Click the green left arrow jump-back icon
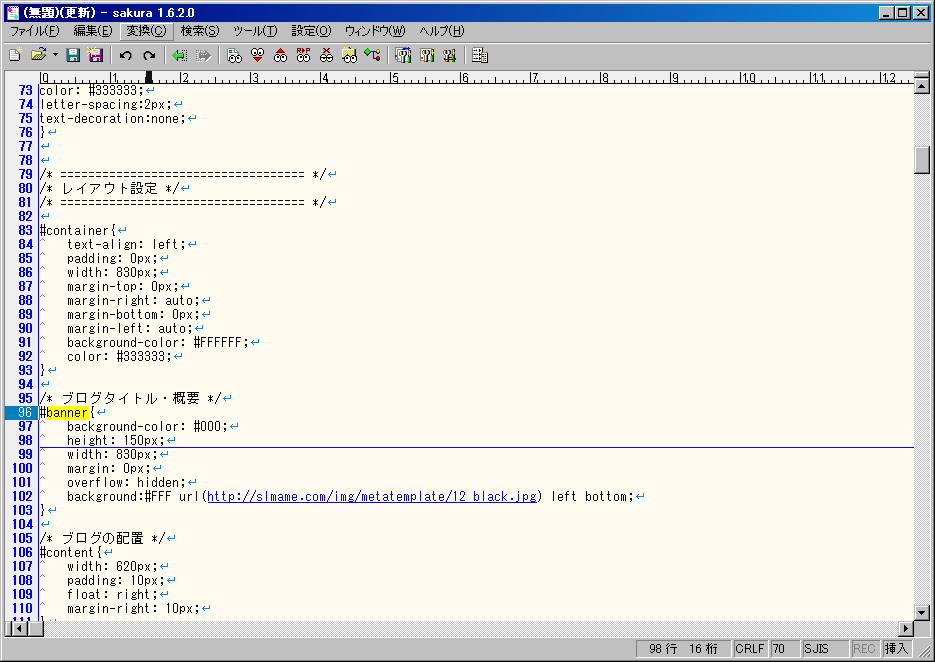 tap(179, 55)
